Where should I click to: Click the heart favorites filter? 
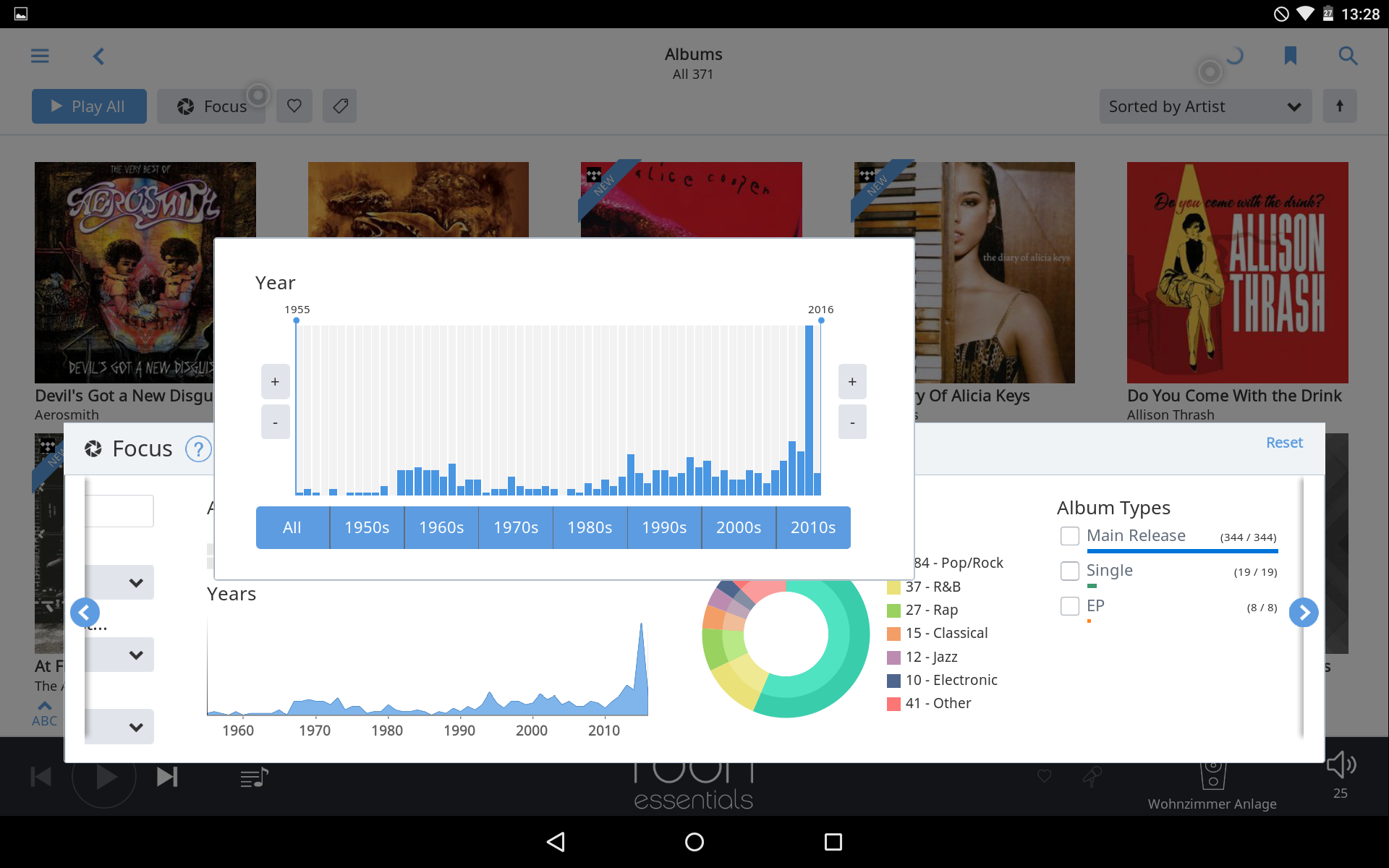(294, 106)
